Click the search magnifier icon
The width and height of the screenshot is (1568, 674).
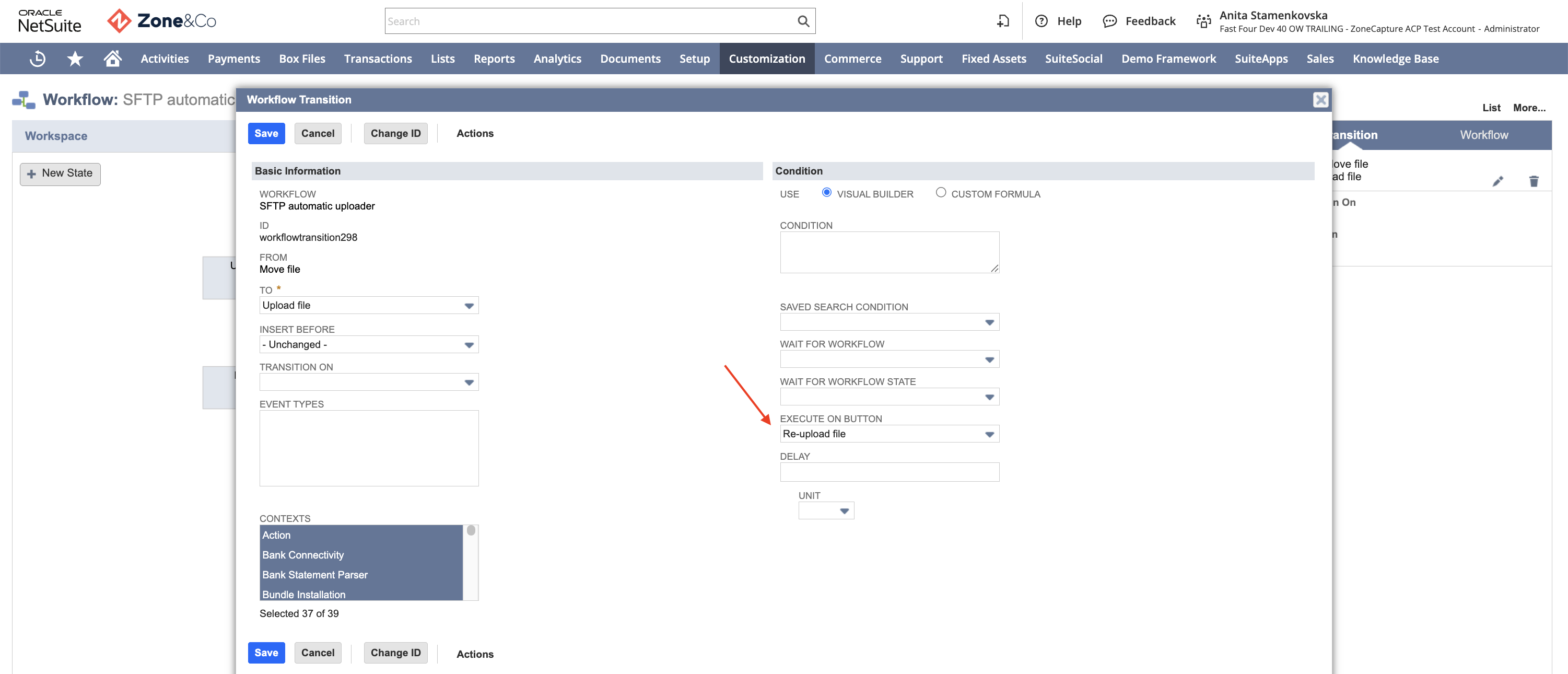[803, 21]
